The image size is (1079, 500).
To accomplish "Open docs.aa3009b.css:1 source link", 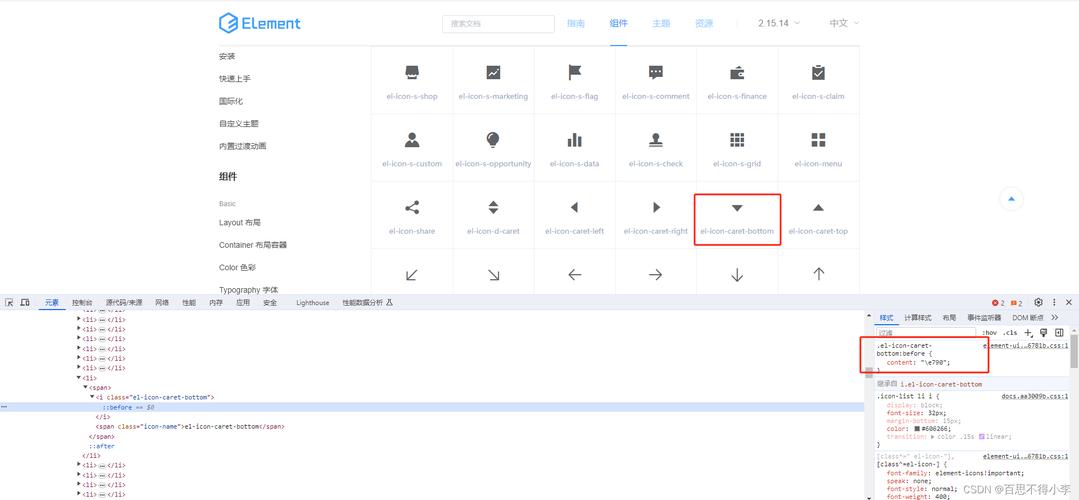I will [1036, 396].
